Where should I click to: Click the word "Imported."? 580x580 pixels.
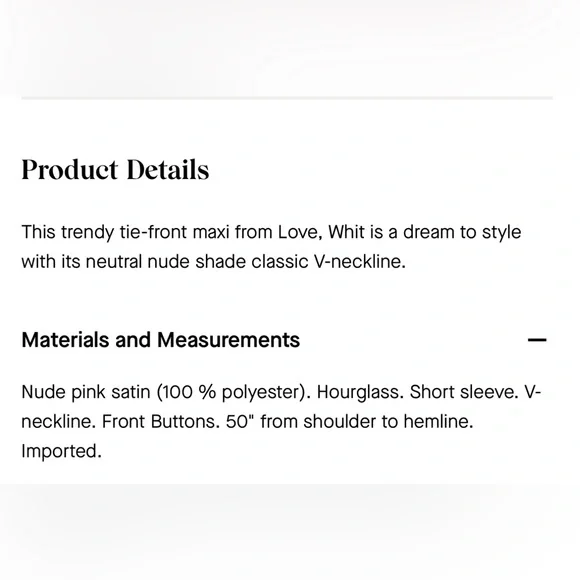click(x=61, y=451)
